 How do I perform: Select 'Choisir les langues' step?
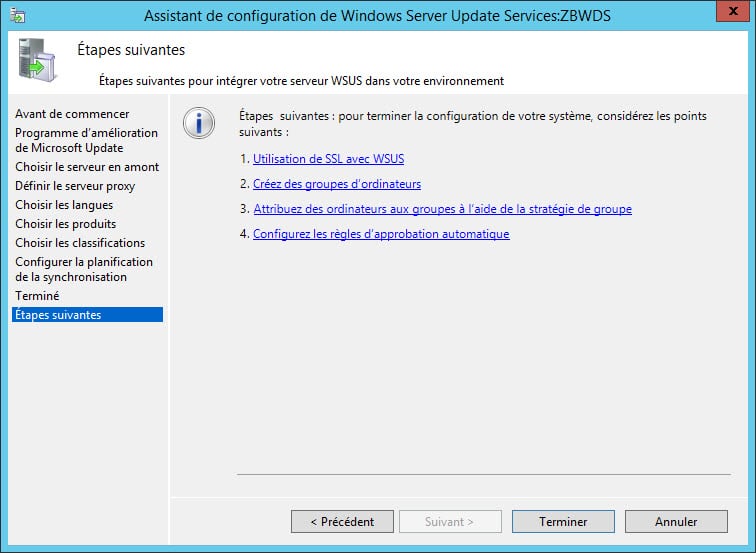pos(64,205)
